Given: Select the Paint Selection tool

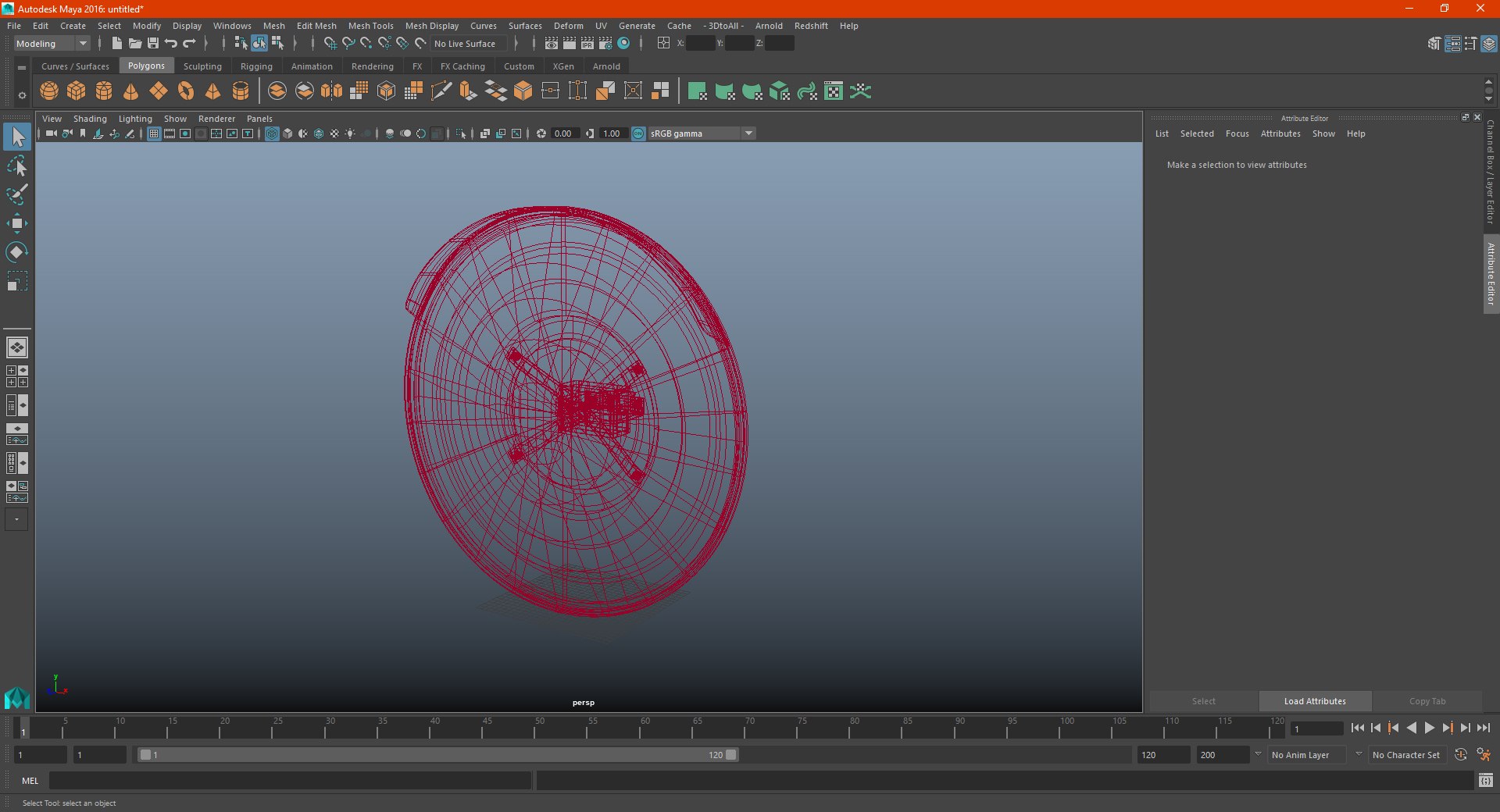Looking at the screenshot, I should coord(17,194).
